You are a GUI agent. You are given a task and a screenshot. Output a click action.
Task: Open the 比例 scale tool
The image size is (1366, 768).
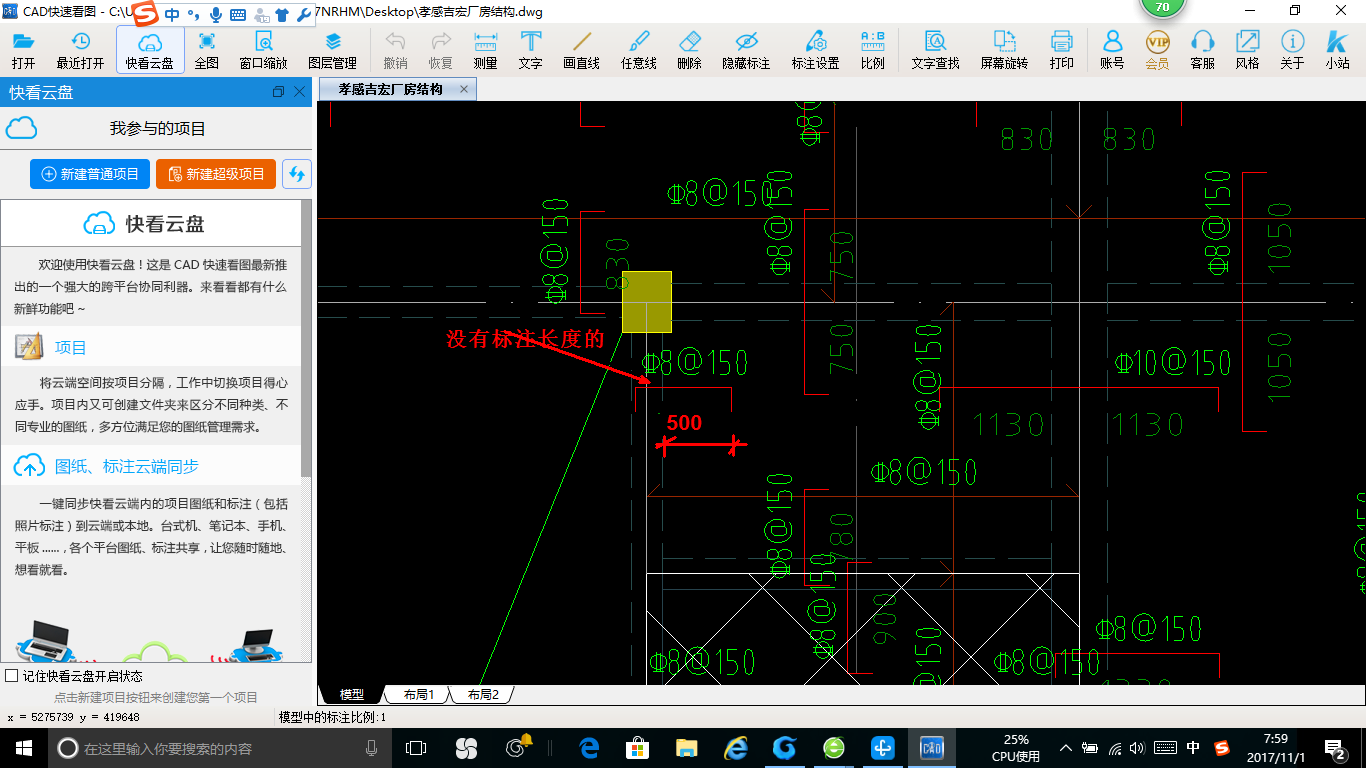[872, 50]
